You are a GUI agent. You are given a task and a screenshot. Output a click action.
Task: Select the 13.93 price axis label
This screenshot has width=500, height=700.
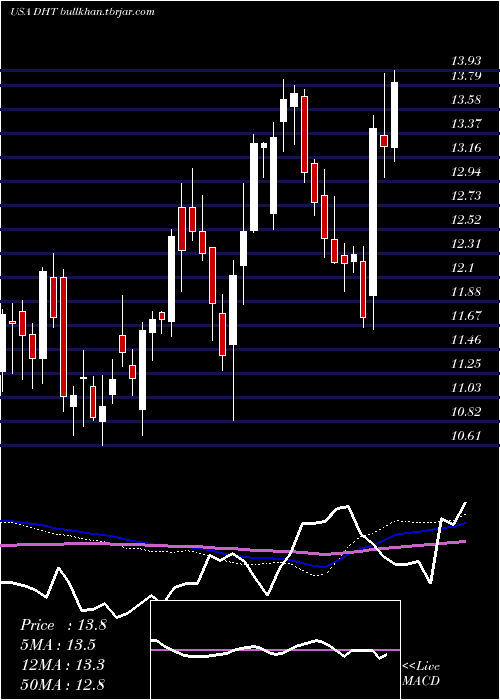click(x=466, y=61)
